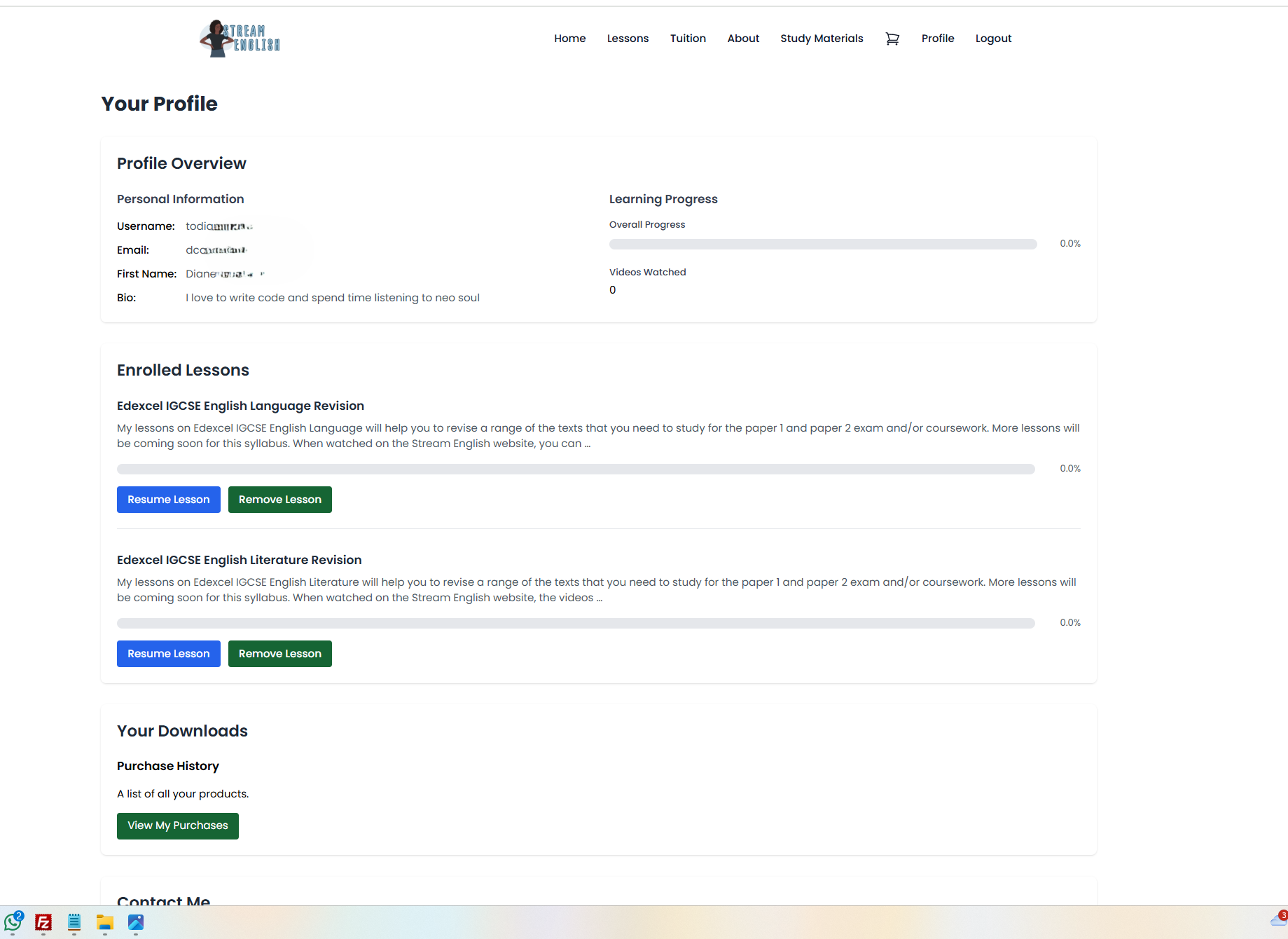Open File Explorer from the taskbar
Viewport: 1288px width, 939px height.
pyautogui.click(x=105, y=922)
